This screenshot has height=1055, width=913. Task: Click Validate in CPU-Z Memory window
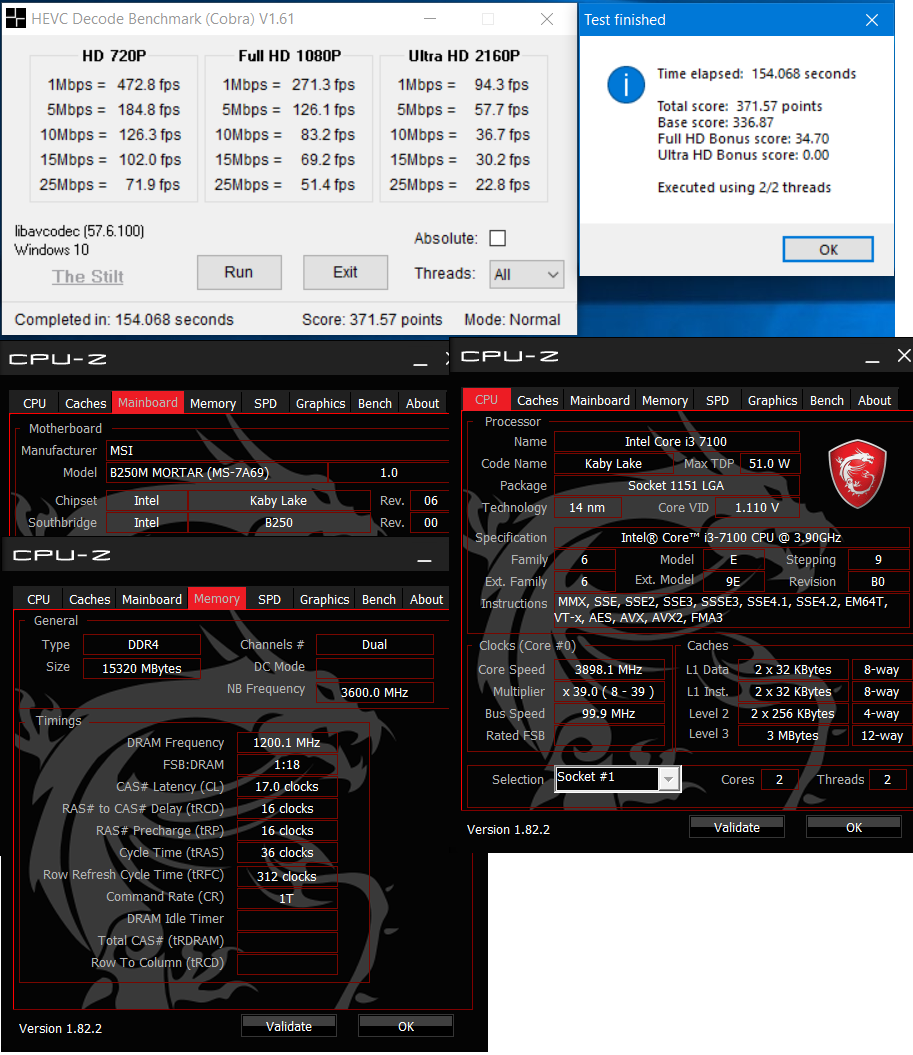[x=289, y=1027]
